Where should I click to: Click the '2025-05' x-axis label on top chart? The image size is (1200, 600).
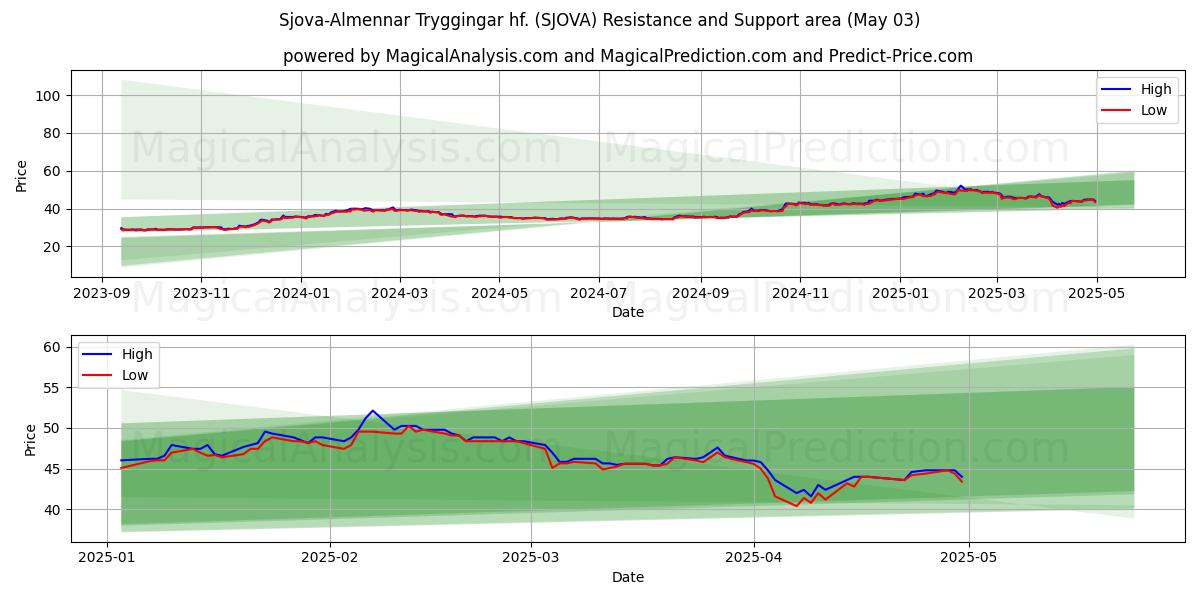(1096, 294)
